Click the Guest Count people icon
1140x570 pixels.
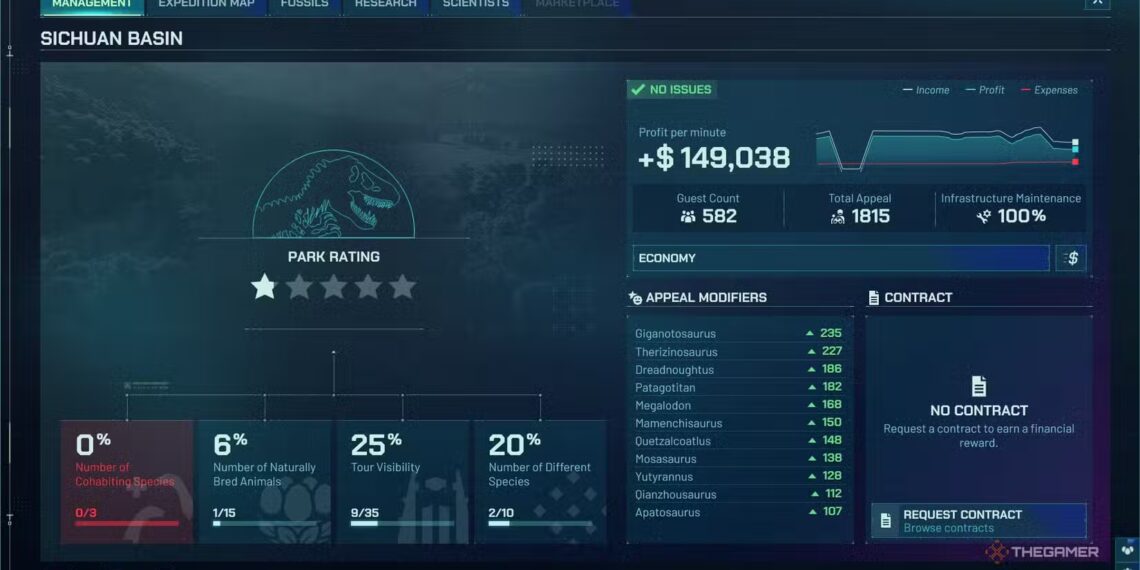pyautogui.click(x=688, y=216)
